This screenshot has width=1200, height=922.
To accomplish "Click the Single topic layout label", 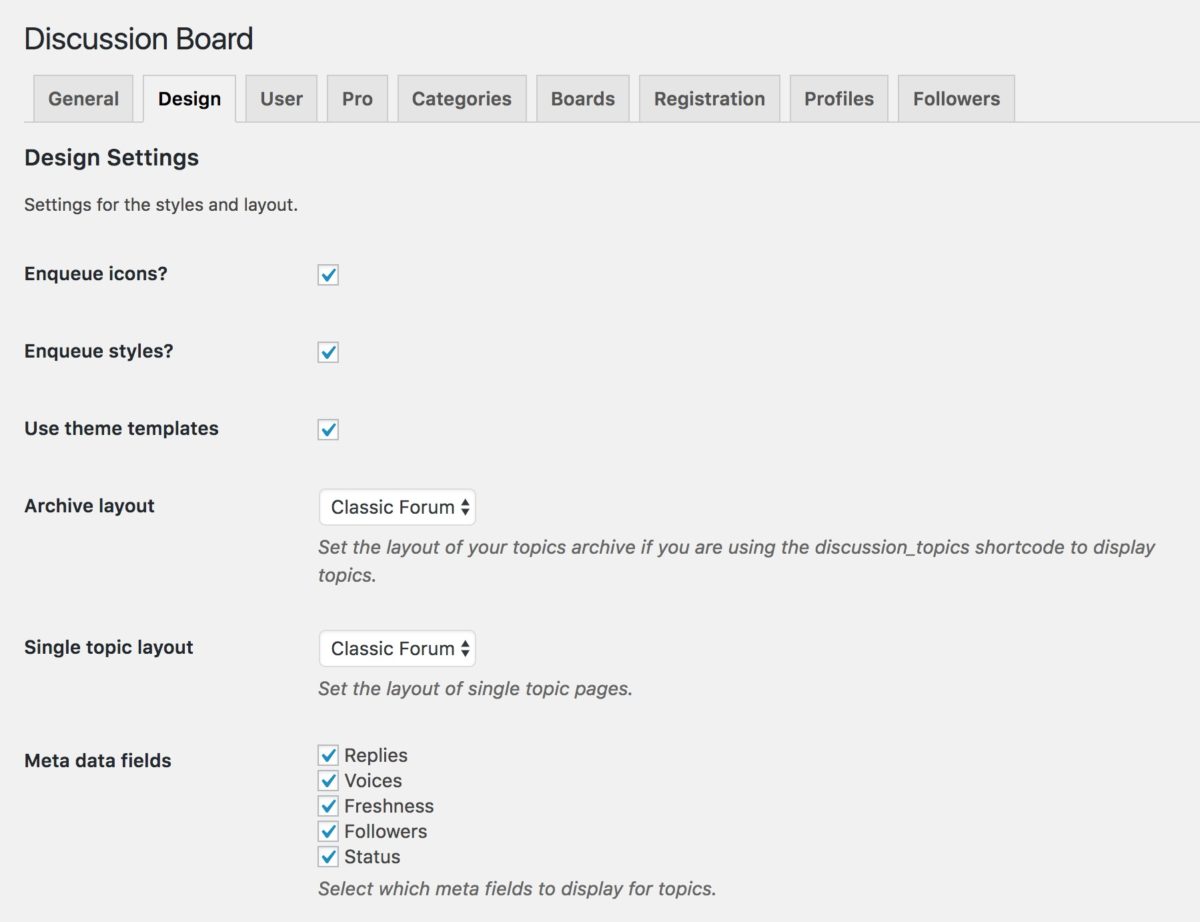I will (x=109, y=647).
